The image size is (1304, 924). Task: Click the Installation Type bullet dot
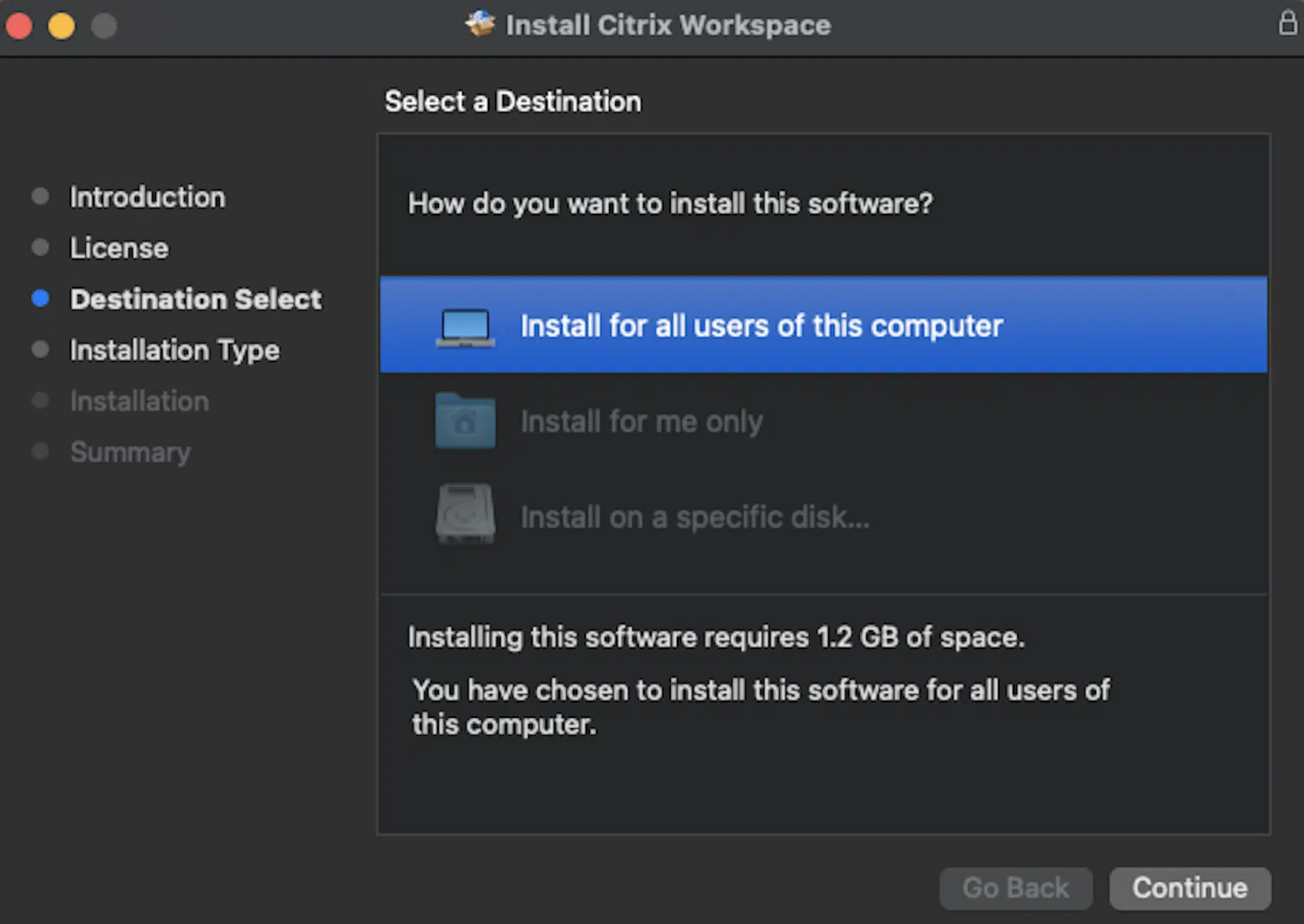pos(40,350)
